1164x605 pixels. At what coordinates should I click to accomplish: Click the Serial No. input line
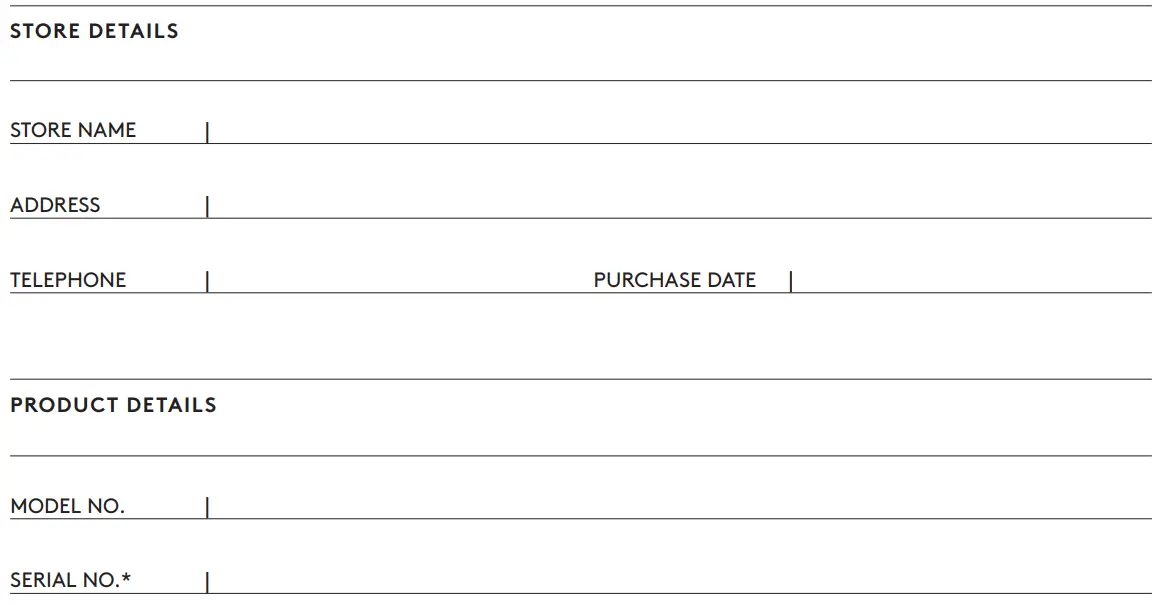(x=680, y=581)
